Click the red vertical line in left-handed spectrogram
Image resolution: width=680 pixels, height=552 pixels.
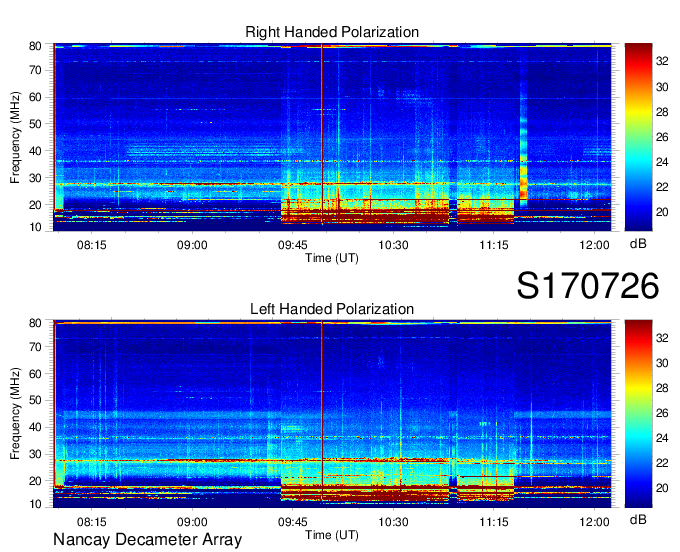coord(322,411)
